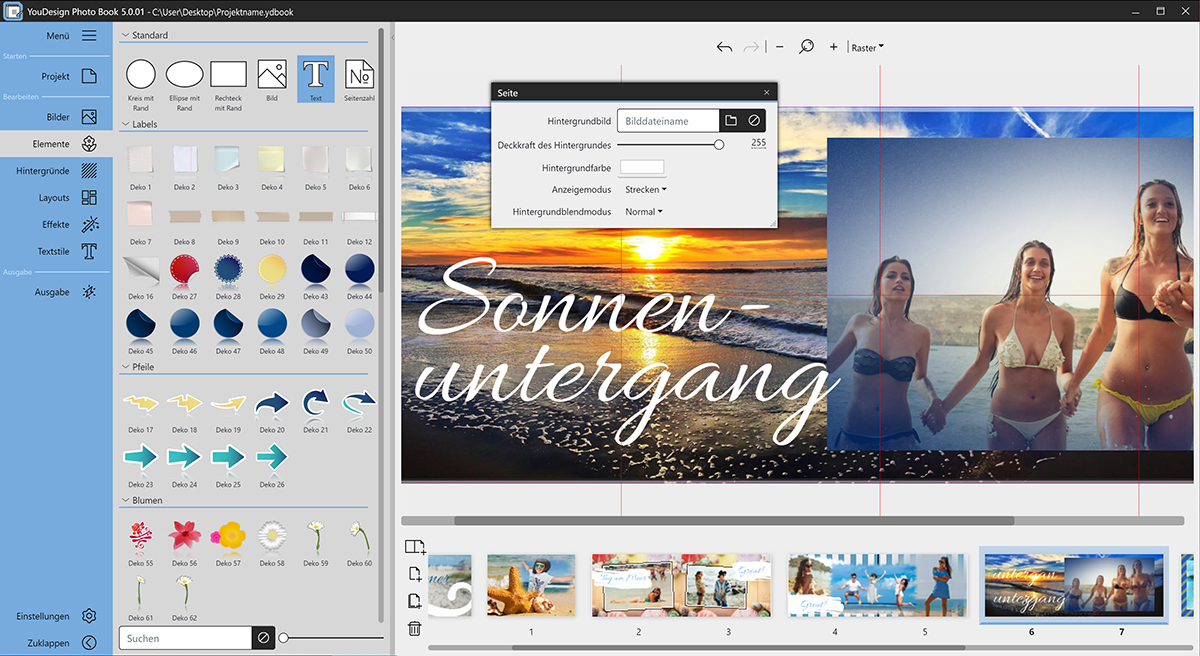The image size is (1200, 656).
Task: Open the Hintergrundblendmodus Normal dropdown
Action: (643, 212)
